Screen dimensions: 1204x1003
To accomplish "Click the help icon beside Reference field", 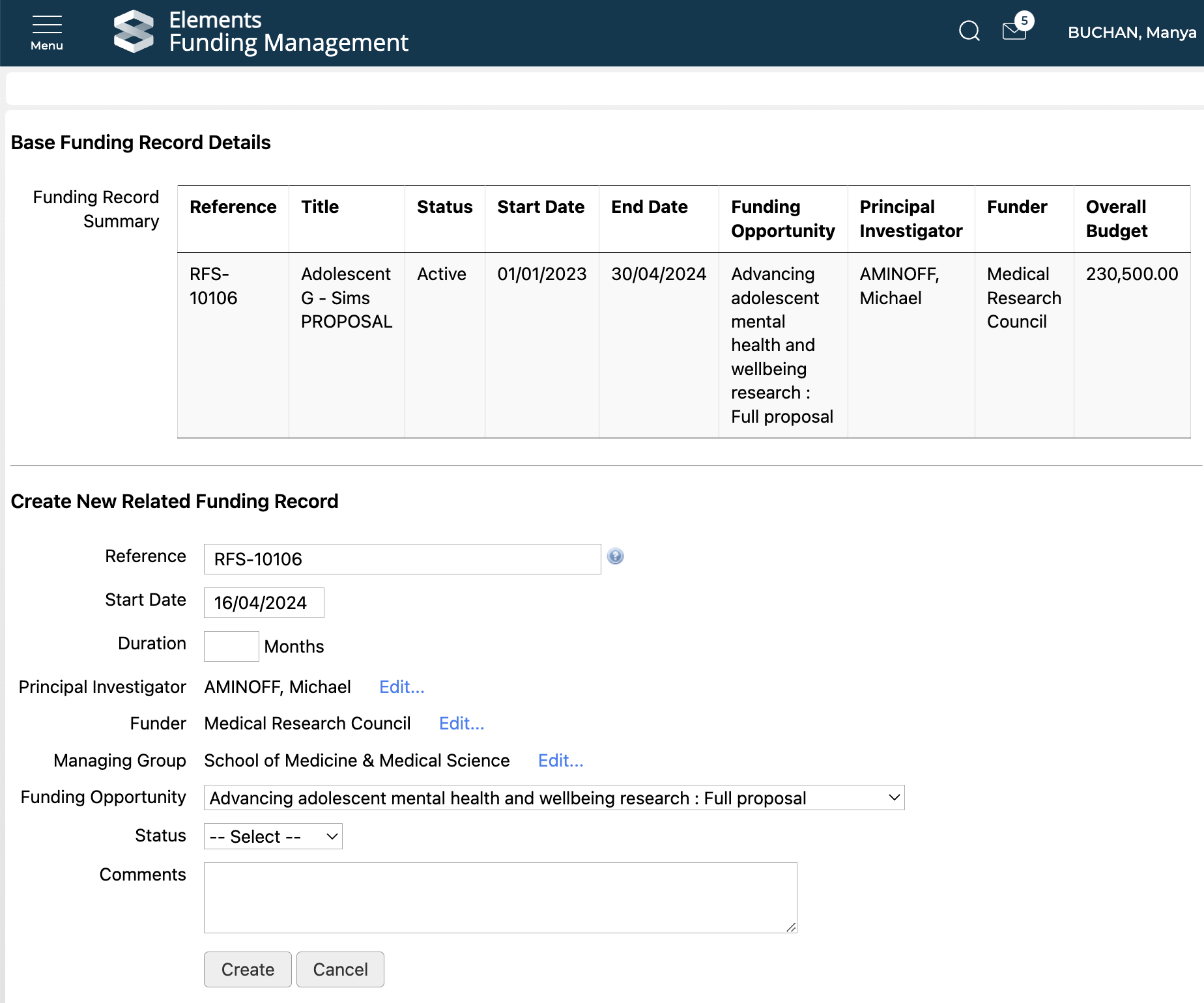I will click(615, 556).
